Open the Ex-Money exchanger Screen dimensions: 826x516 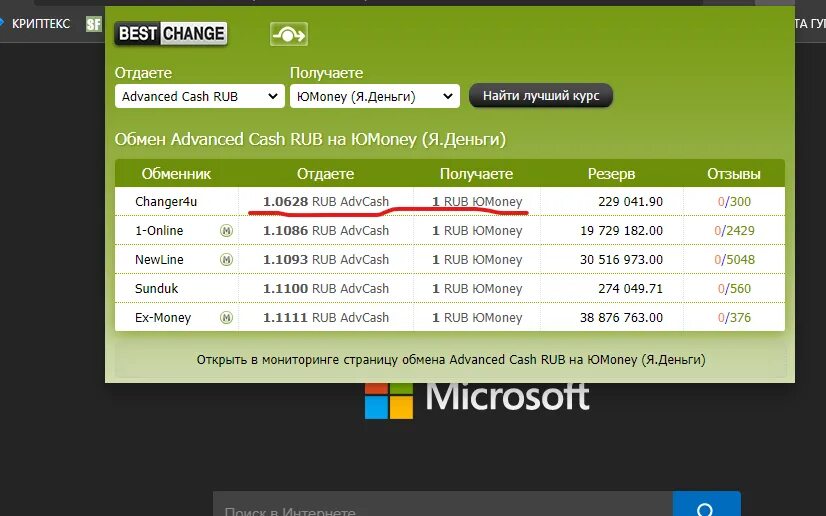click(x=163, y=317)
